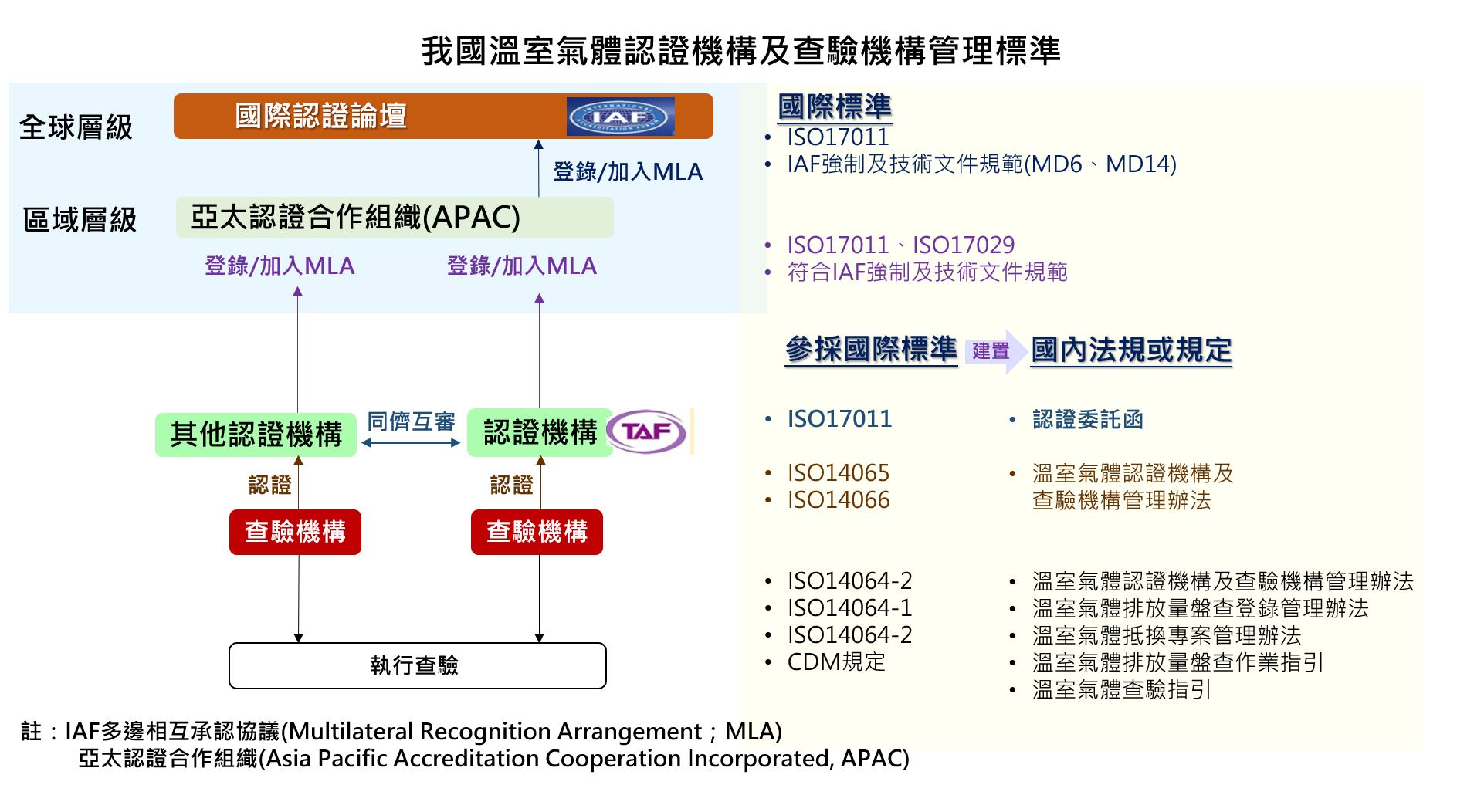Click the left 查驗機構 red box
Viewport: 1457px width, 812px height.
[295, 532]
